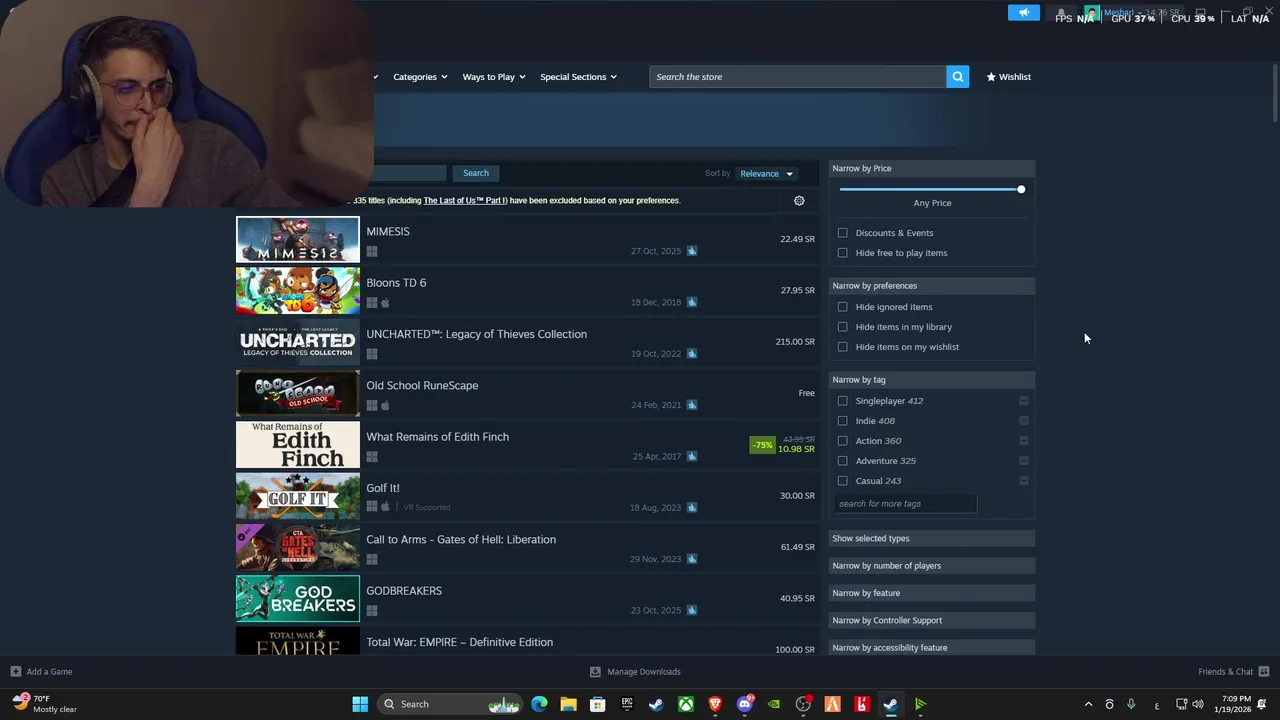1280x720 pixels.
Task: Click the review icon on Golf It! row
Action: pos(692,508)
